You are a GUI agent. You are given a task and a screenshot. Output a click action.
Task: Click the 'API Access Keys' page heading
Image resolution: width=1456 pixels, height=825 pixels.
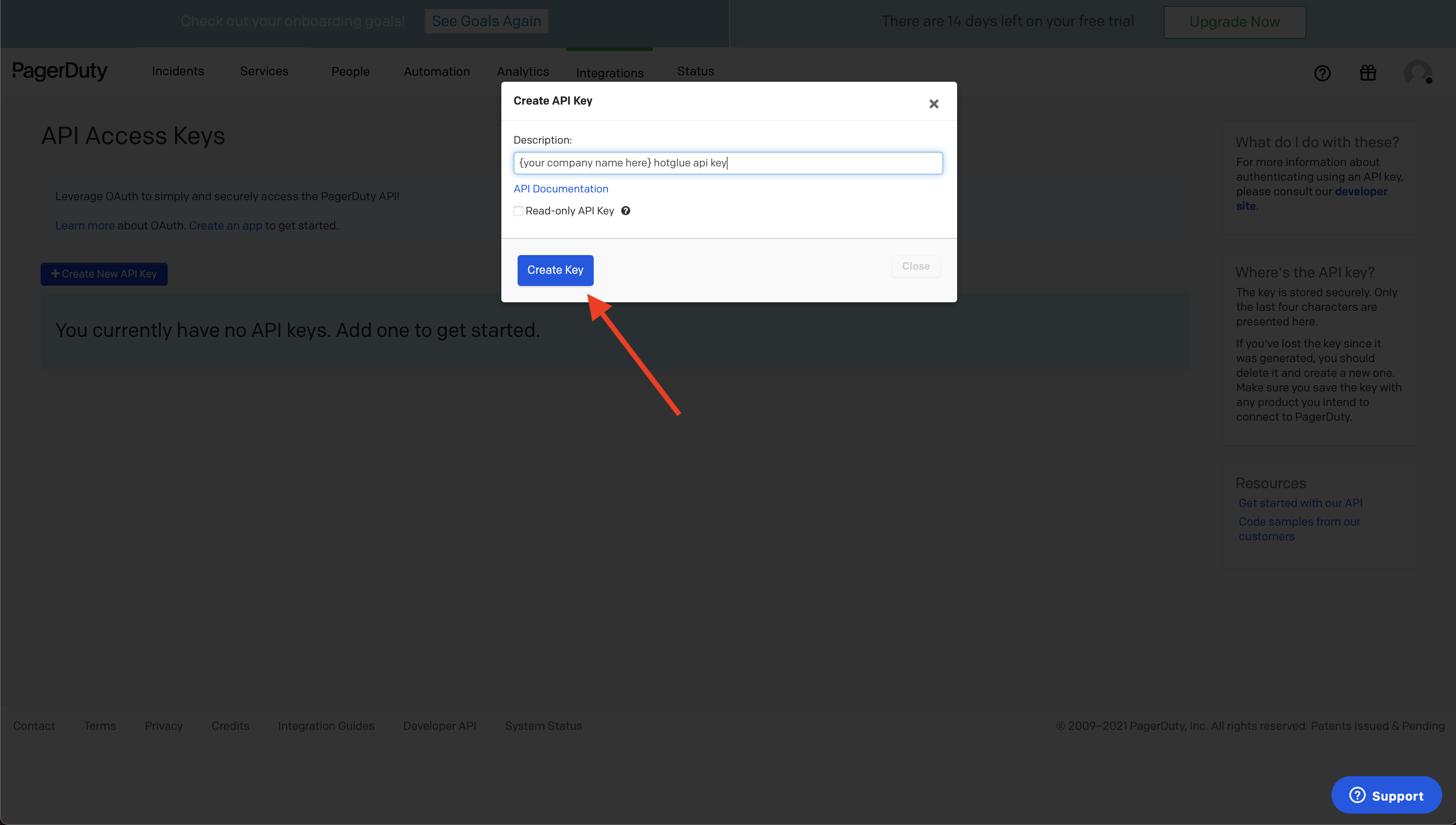[133, 136]
